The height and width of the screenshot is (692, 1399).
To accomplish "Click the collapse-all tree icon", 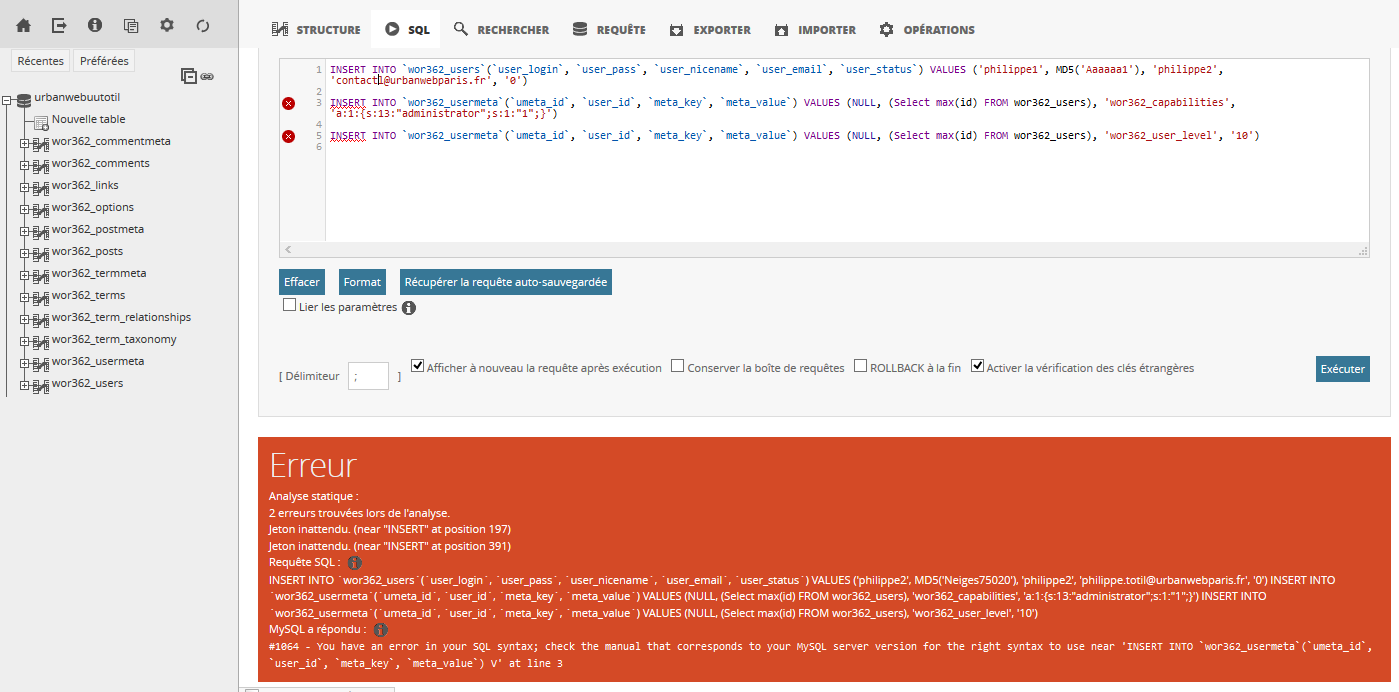I will pos(188,75).
